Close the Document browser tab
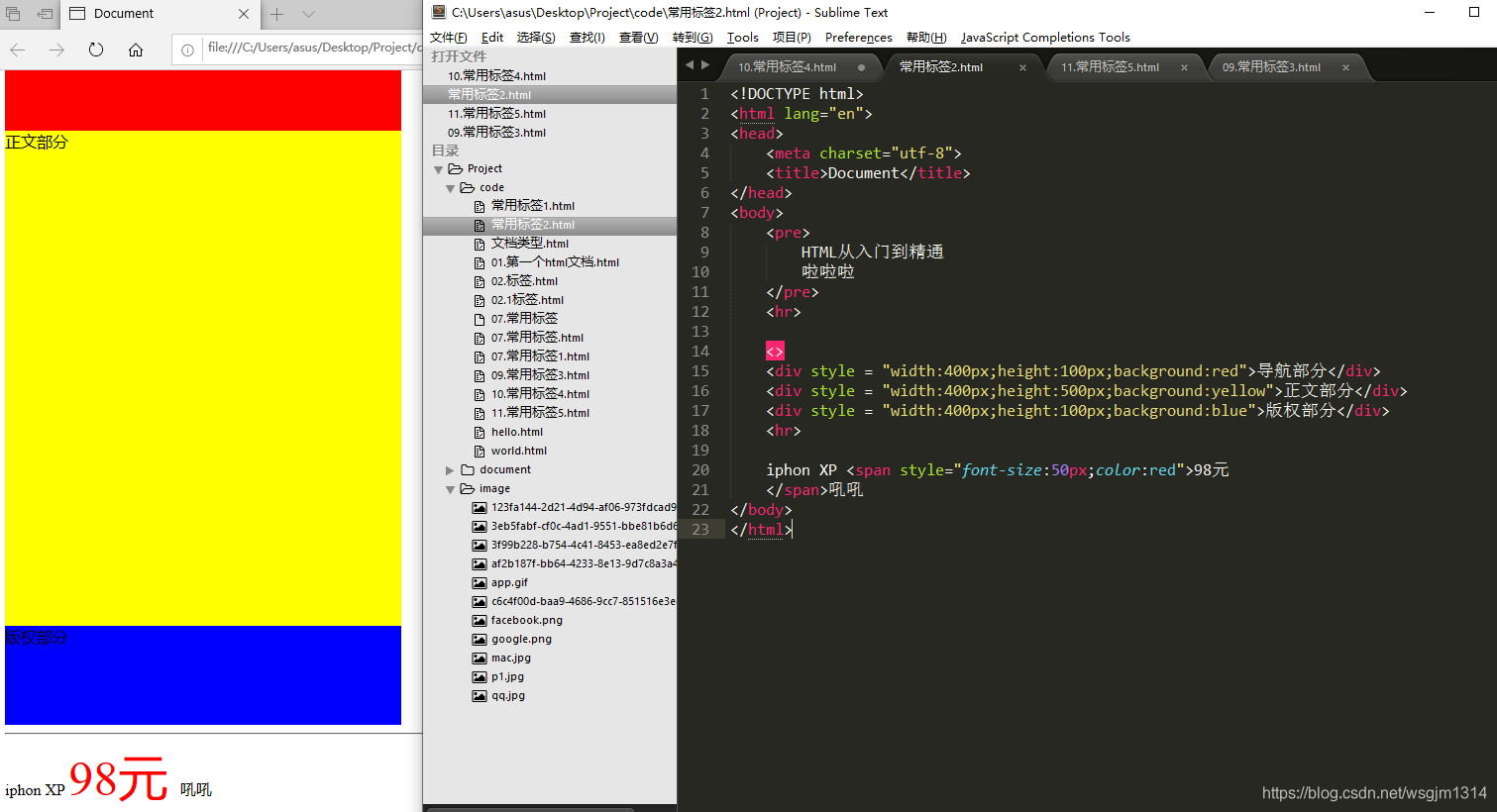Image resolution: width=1497 pixels, height=812 pixels. (x=244, y=14)
